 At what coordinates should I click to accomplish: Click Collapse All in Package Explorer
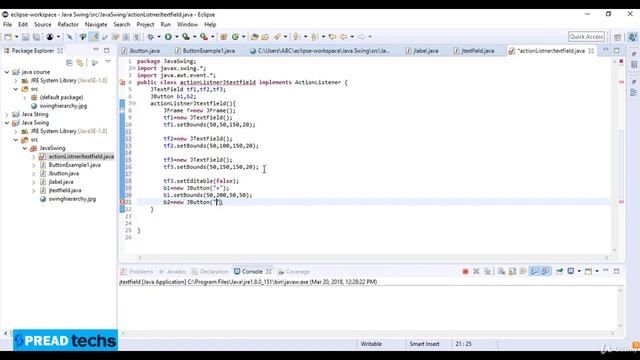point(69,63)
